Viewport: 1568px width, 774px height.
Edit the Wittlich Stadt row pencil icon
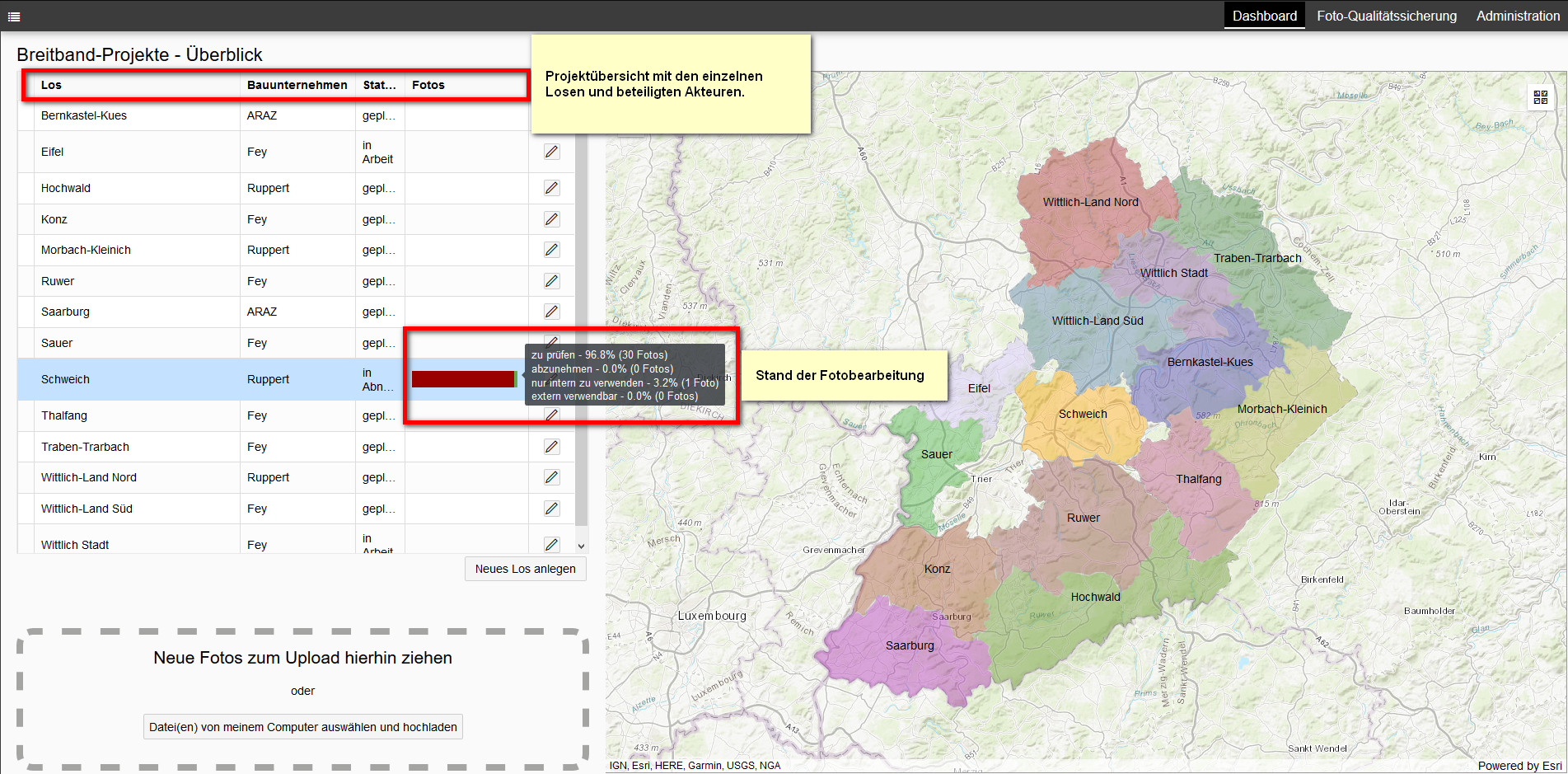(552, 544)
